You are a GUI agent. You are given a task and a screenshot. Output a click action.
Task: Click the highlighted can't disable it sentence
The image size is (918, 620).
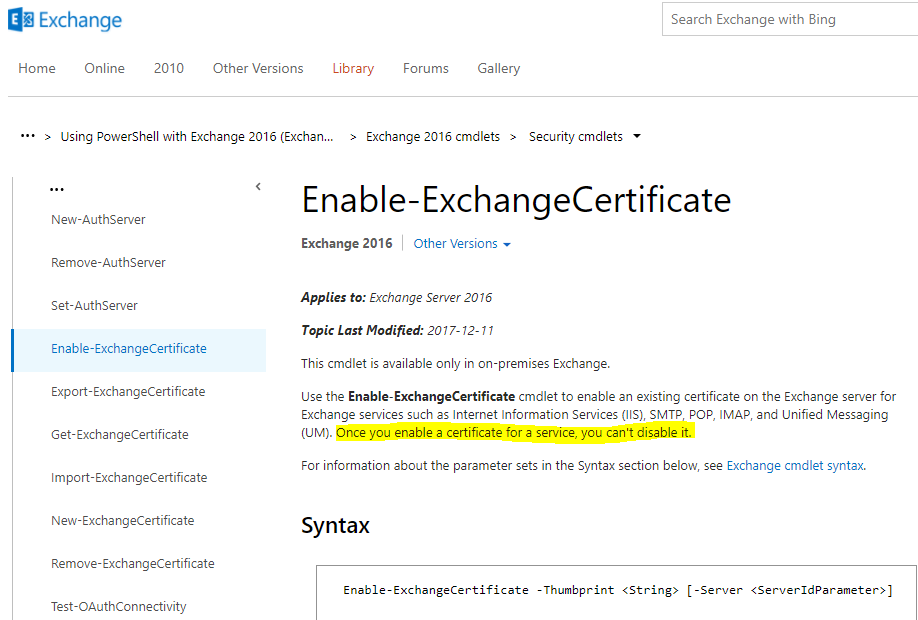[514, 433]
